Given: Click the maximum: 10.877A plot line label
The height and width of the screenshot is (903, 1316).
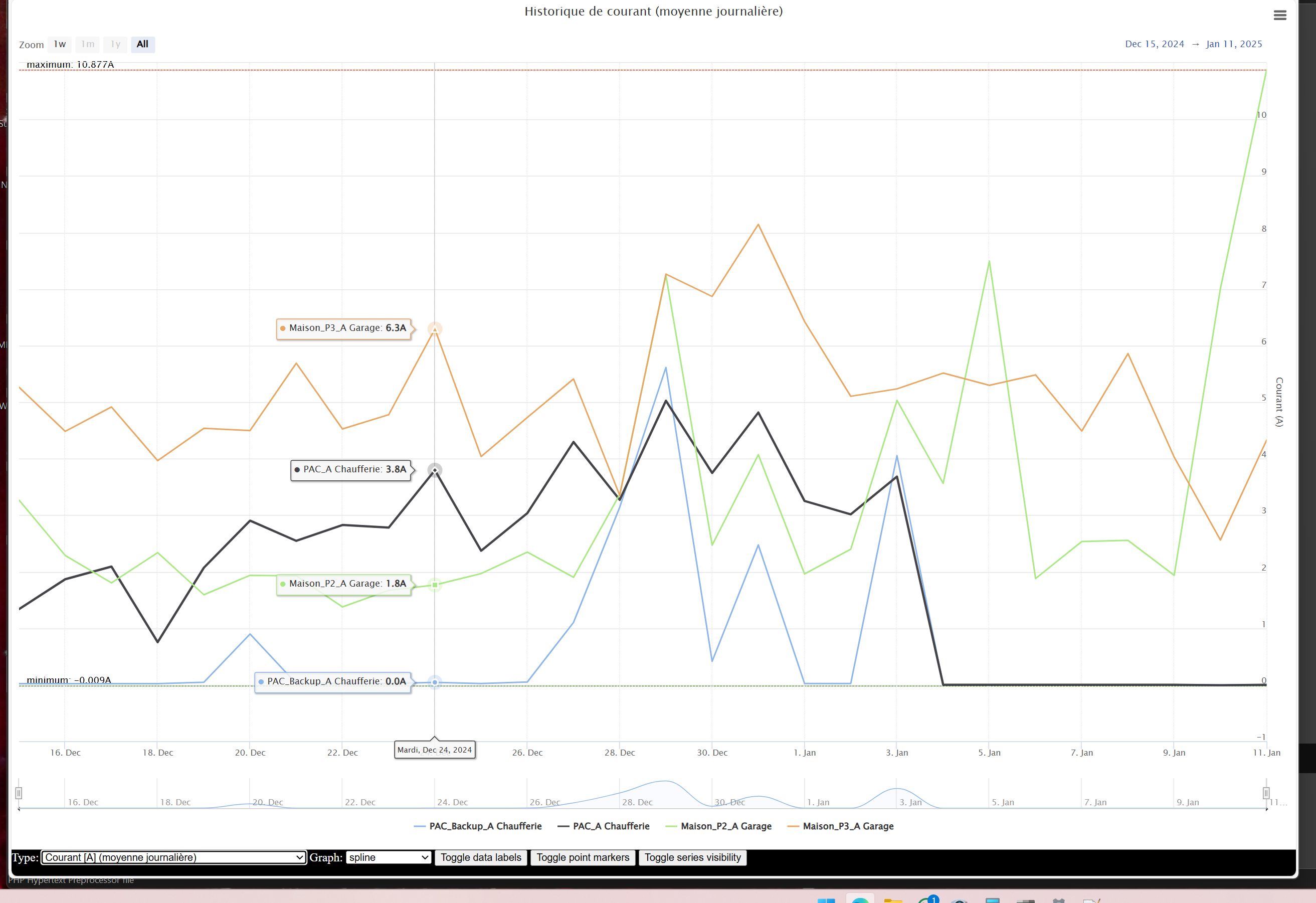Looking at the screenshot, I should coord(70,65).
